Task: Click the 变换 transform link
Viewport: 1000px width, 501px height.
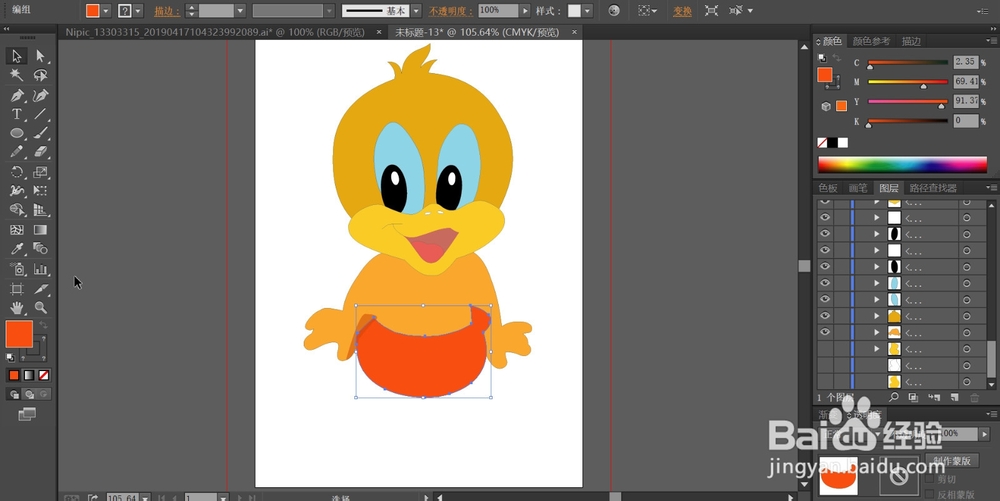Action: tap(682, 11)
